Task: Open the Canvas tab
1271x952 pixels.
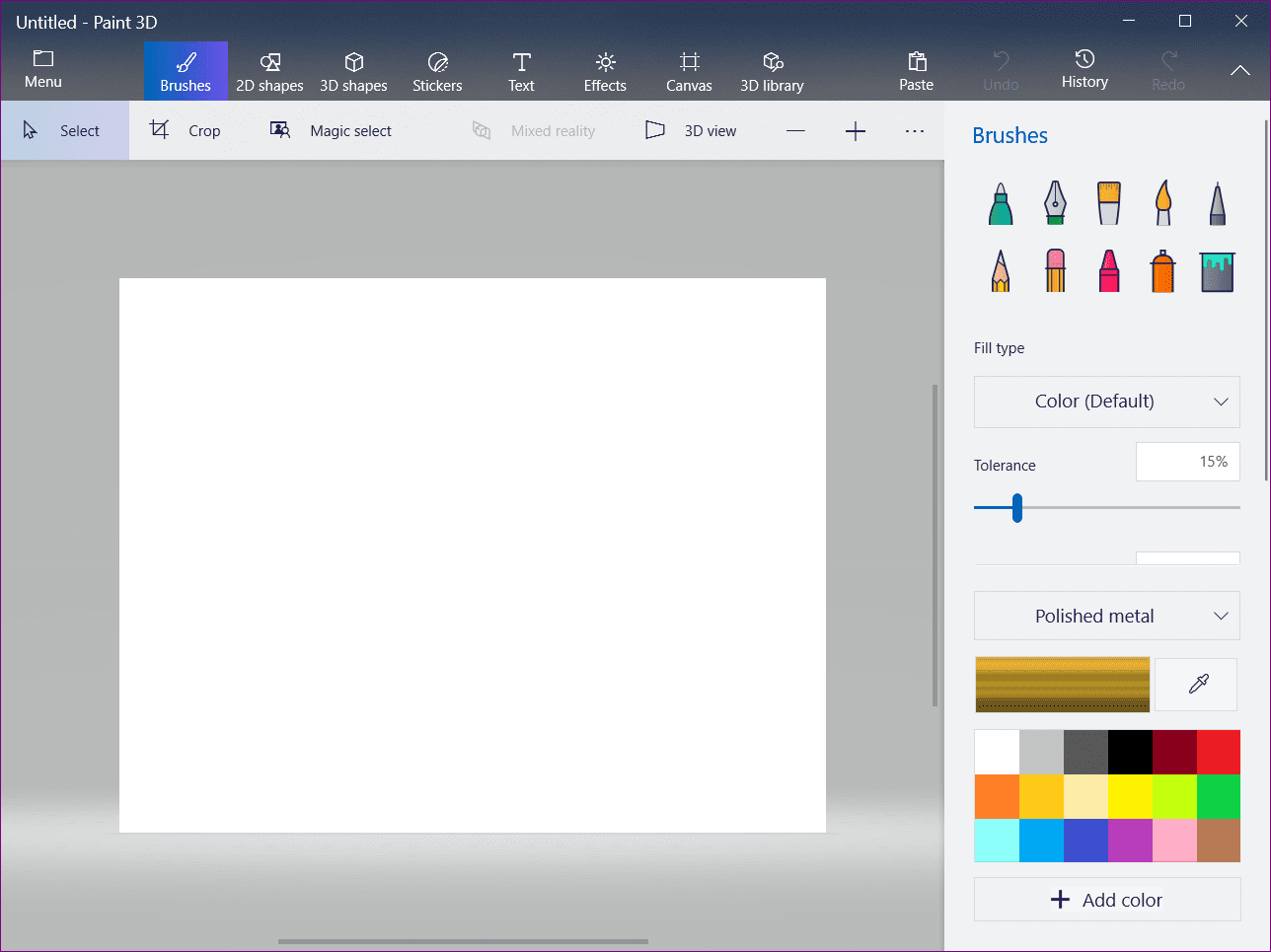Action: 689,71
